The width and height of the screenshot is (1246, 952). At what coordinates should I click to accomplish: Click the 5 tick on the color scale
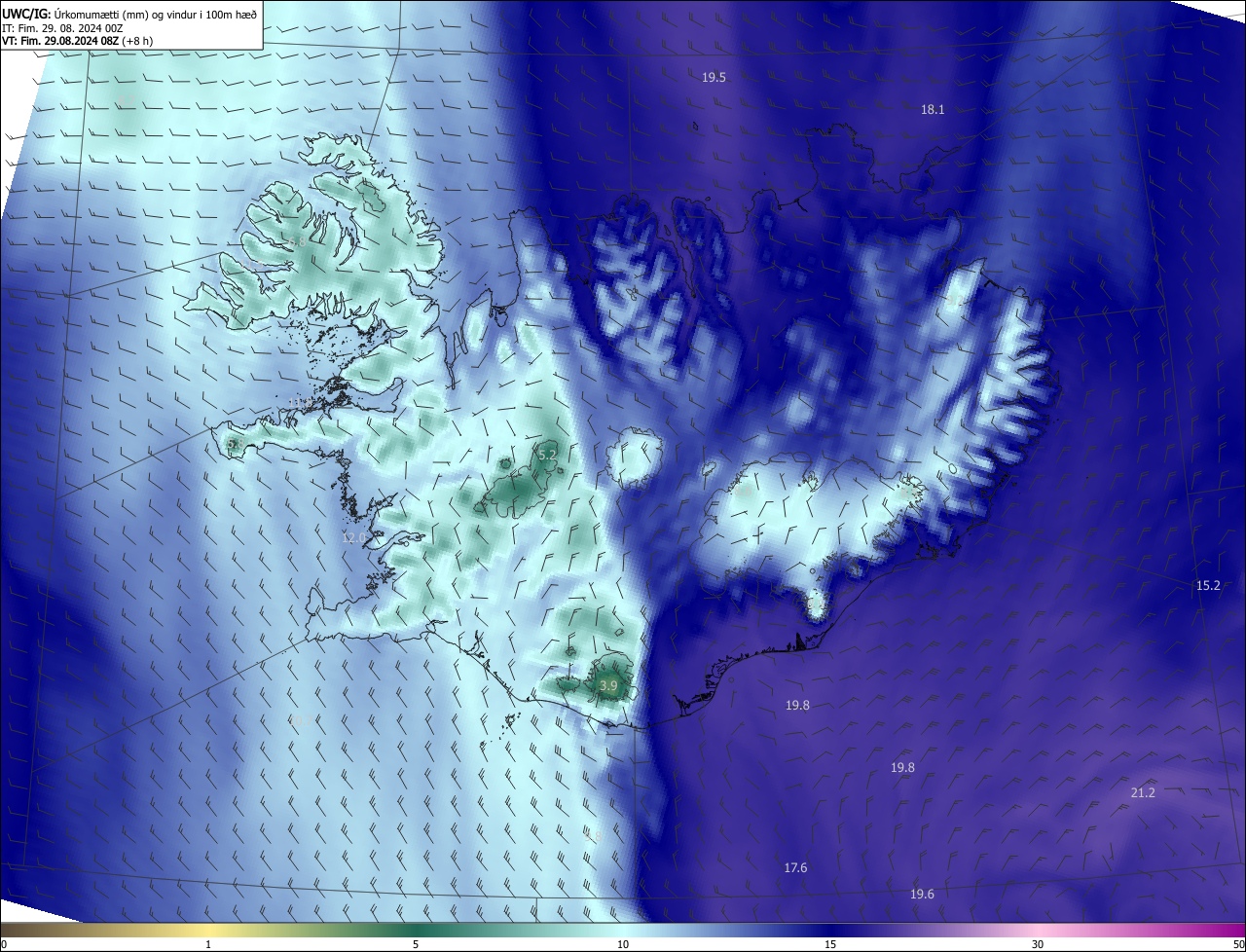coord(416,945)
